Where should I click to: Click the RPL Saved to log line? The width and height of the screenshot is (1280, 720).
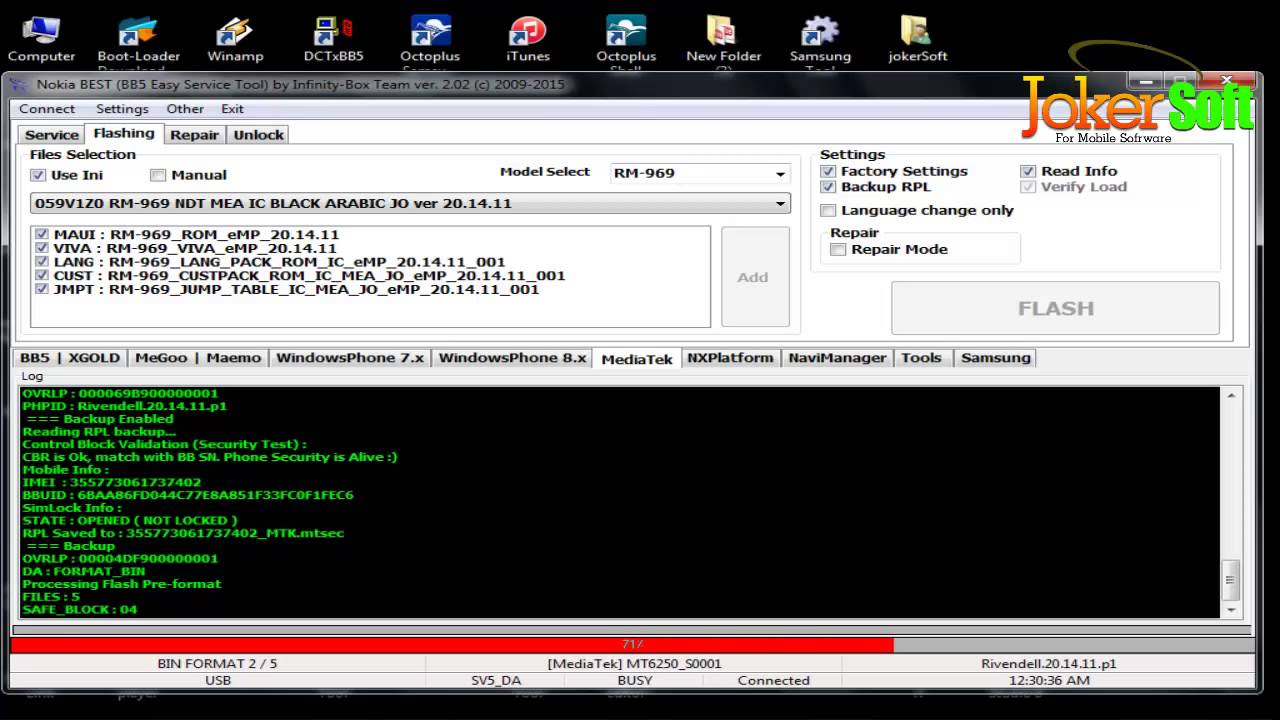tap(183, 533)
